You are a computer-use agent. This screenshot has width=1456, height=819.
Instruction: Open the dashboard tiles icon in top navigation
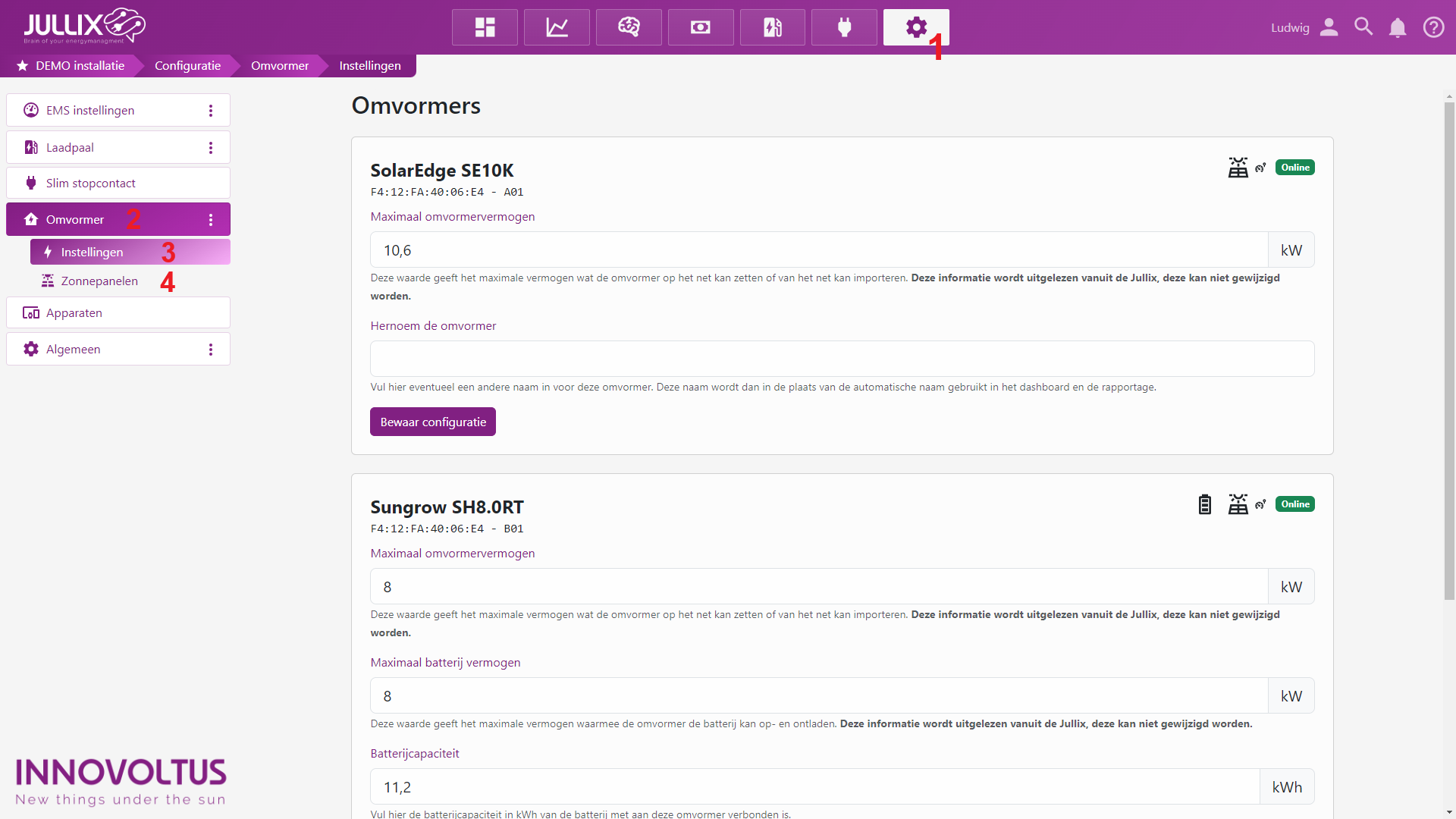point(485,27)
